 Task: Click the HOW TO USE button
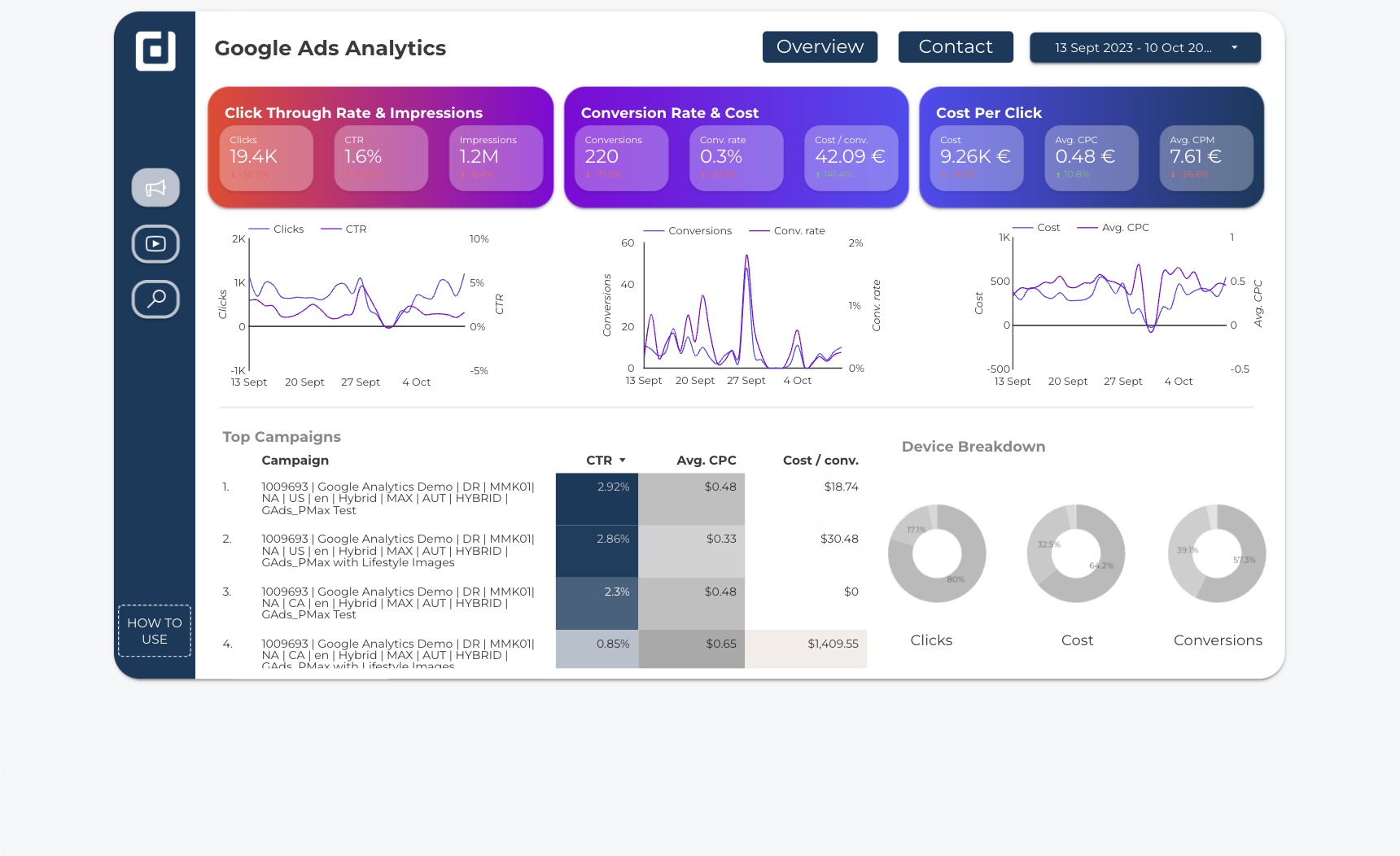click(154, 631)
